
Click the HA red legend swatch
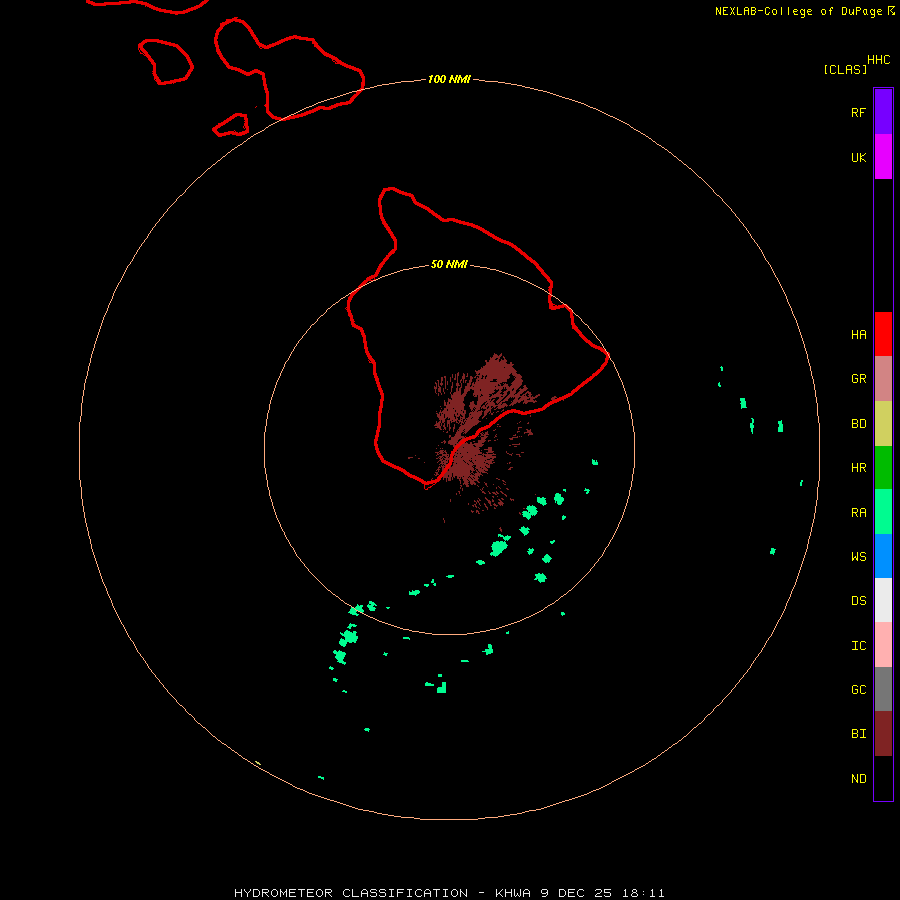click(883, 334)
